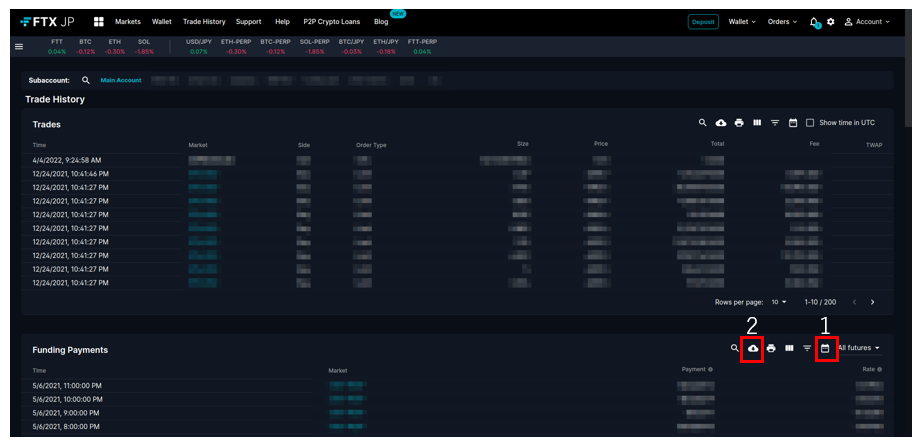This screenshot has height=444, width=919.
Task: Search Funding Payments with magnifier icon
Action: tap(734, 348)
